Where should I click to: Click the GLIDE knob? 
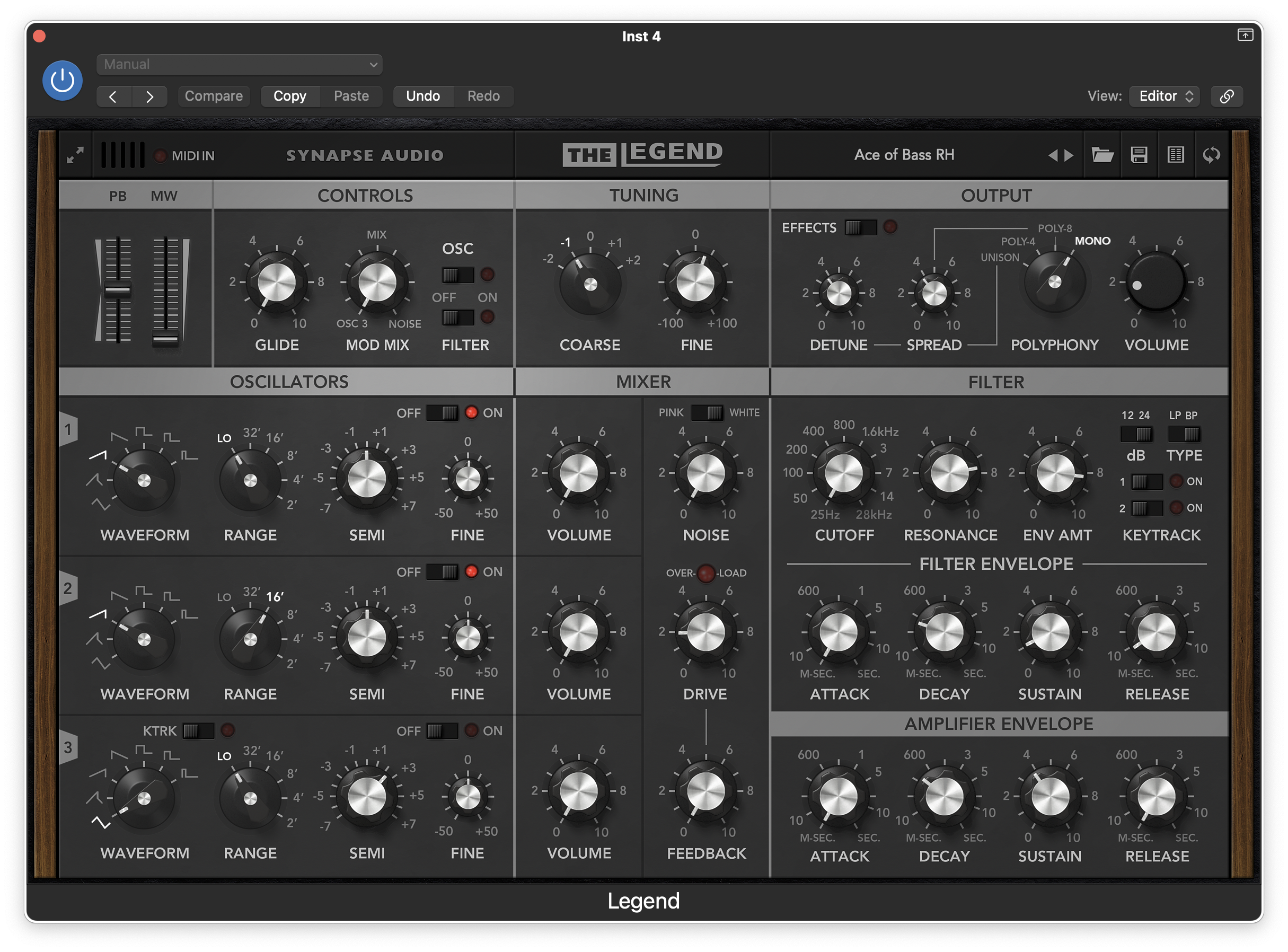click(277, 283)
